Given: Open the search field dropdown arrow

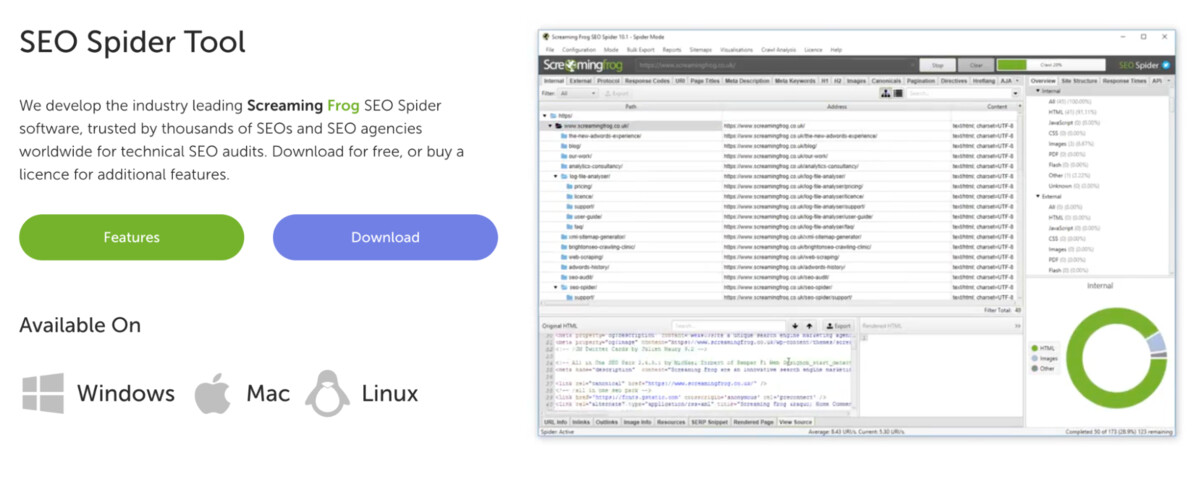Looking at the screenshot, I should point(1015,94).
